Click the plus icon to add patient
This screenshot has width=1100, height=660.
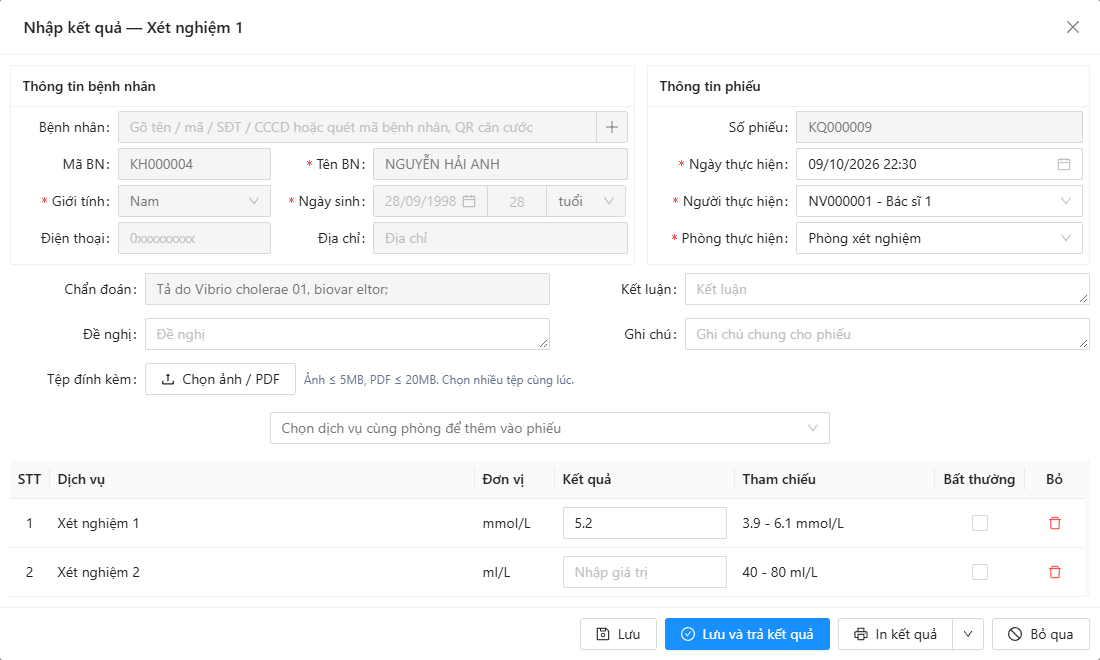pos(612,128)
